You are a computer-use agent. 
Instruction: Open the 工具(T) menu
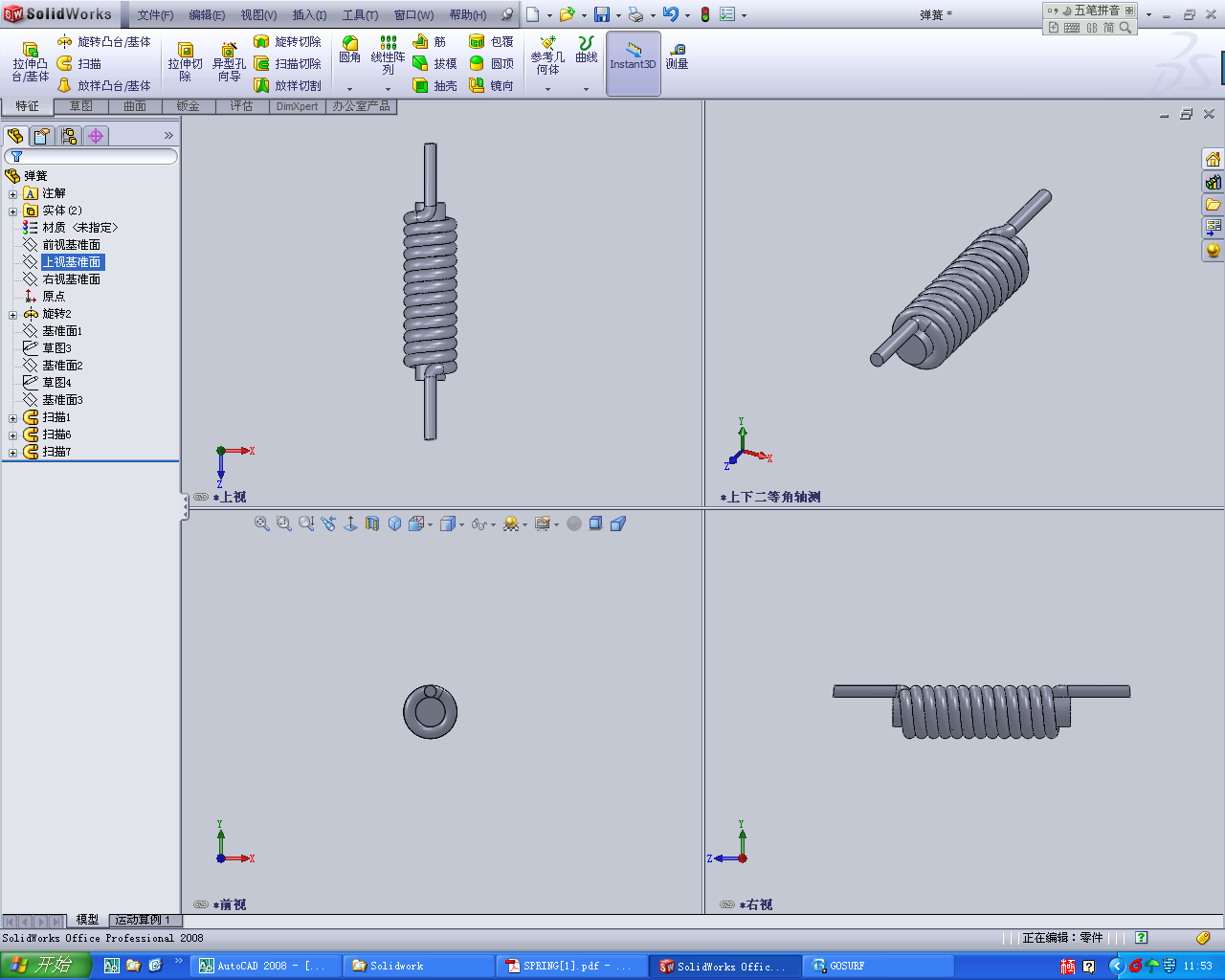pos(360,15)
